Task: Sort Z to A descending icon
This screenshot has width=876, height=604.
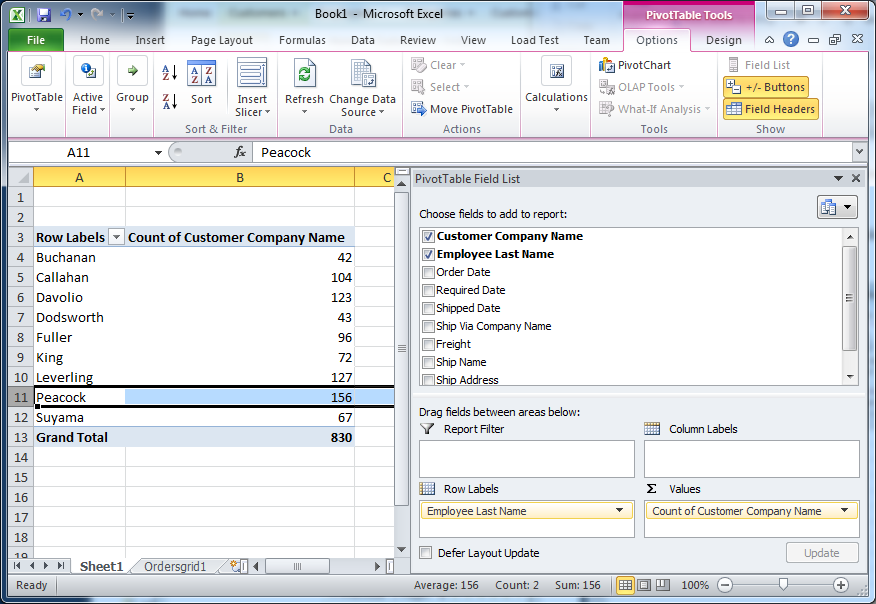Action: (x=169, y=101)
